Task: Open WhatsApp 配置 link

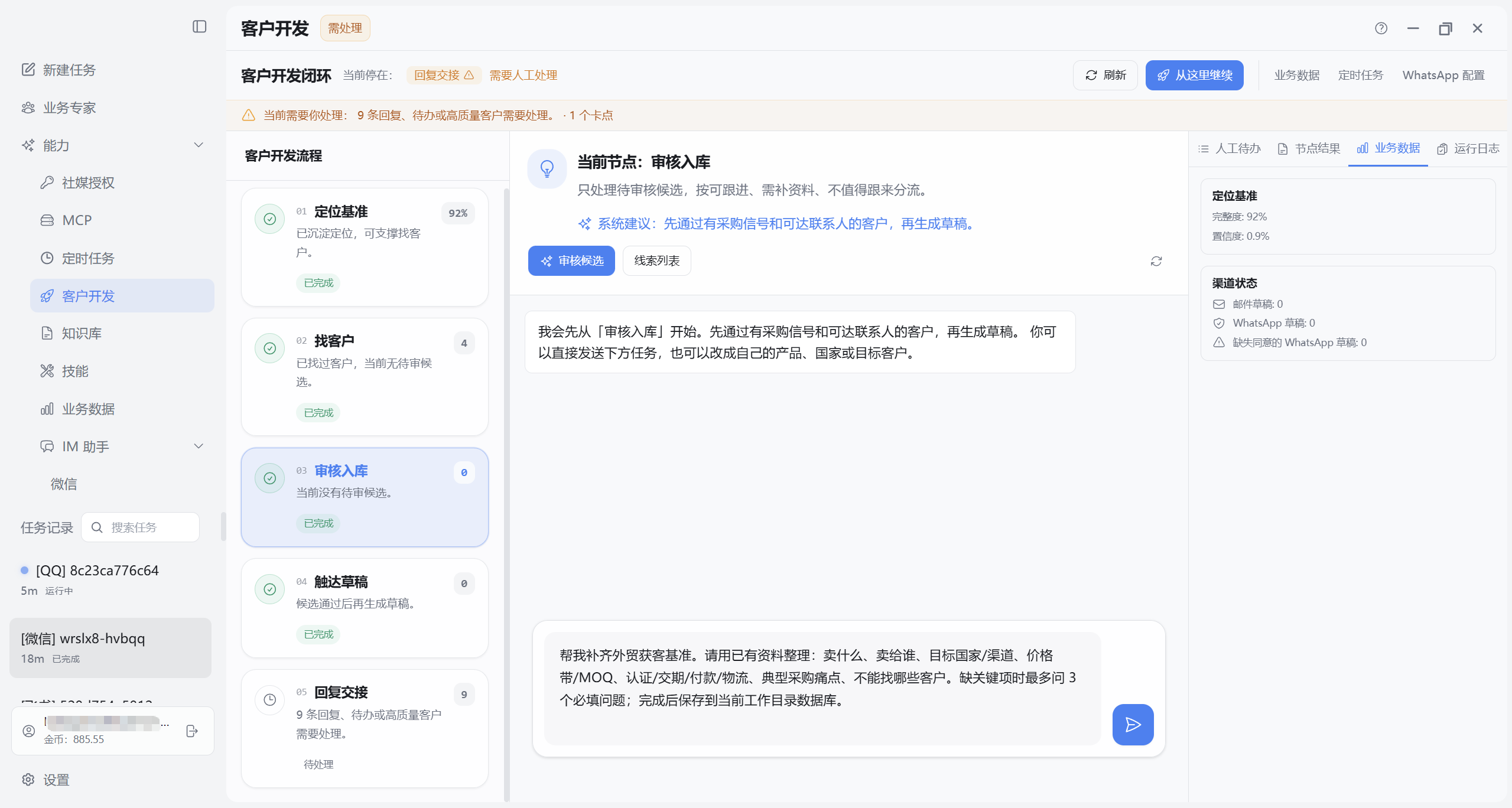Action: coord(1443,75)
